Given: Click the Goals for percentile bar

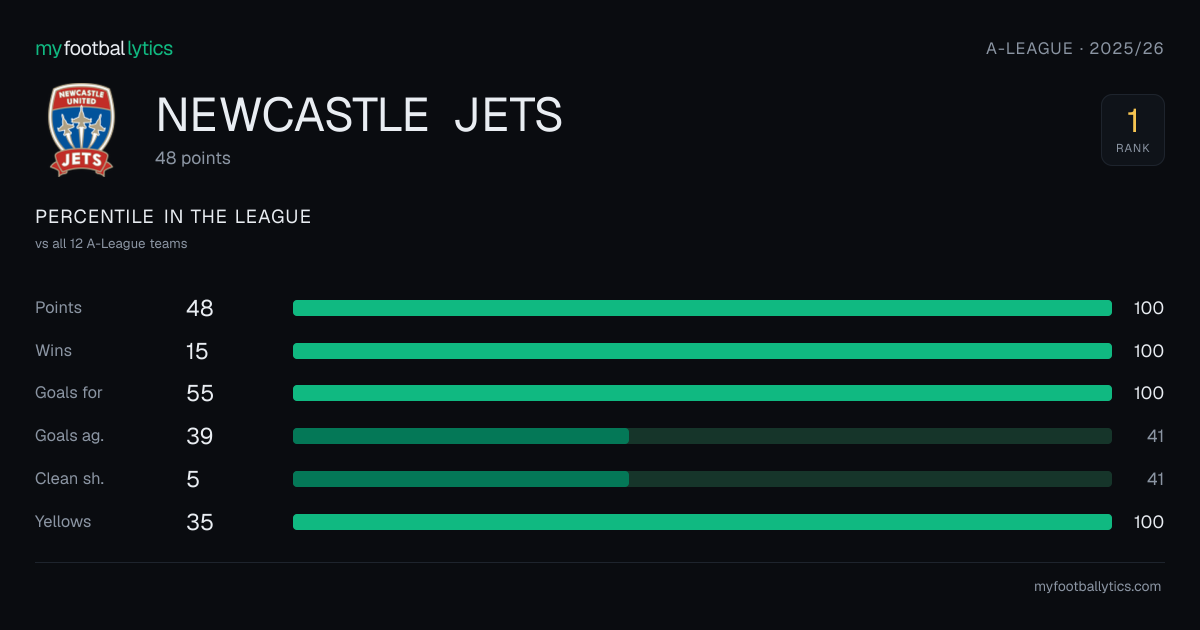Looking at the screenshot, I should point(702,393).
